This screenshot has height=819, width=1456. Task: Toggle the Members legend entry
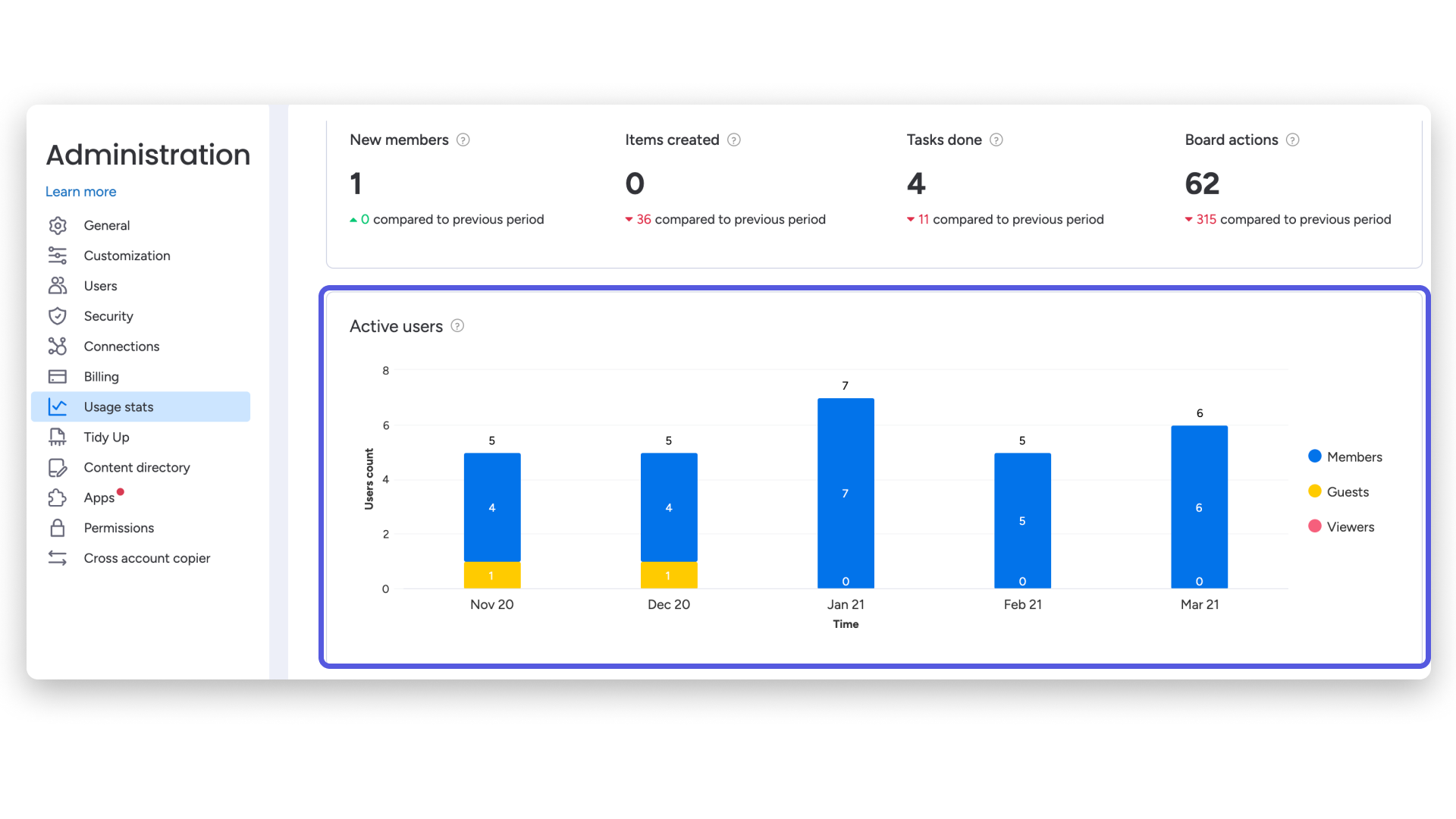pyautogui.click(x=1345, y=457)
